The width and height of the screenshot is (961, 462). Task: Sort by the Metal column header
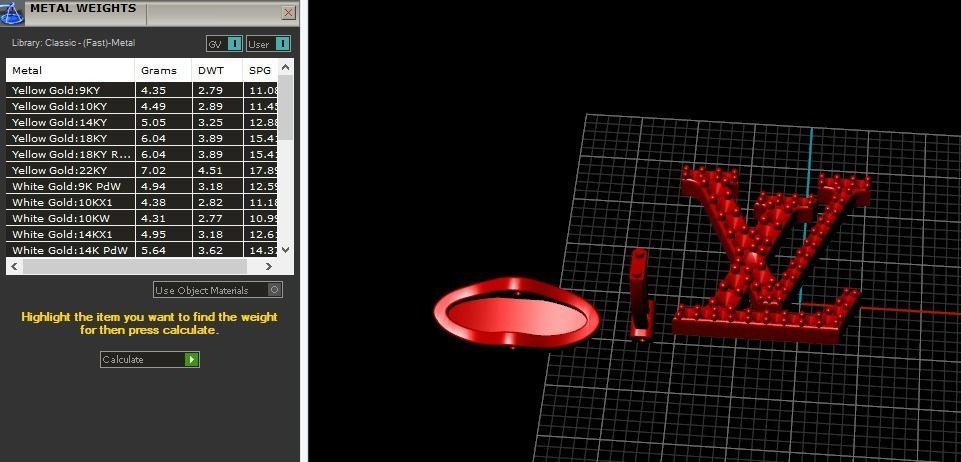pyautogui.click(x=70, y=70)
